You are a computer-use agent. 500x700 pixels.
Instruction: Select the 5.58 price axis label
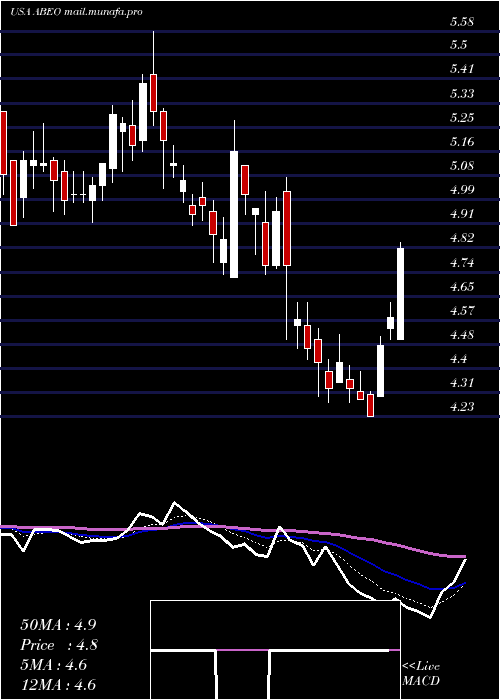click(x=462, y=21)
